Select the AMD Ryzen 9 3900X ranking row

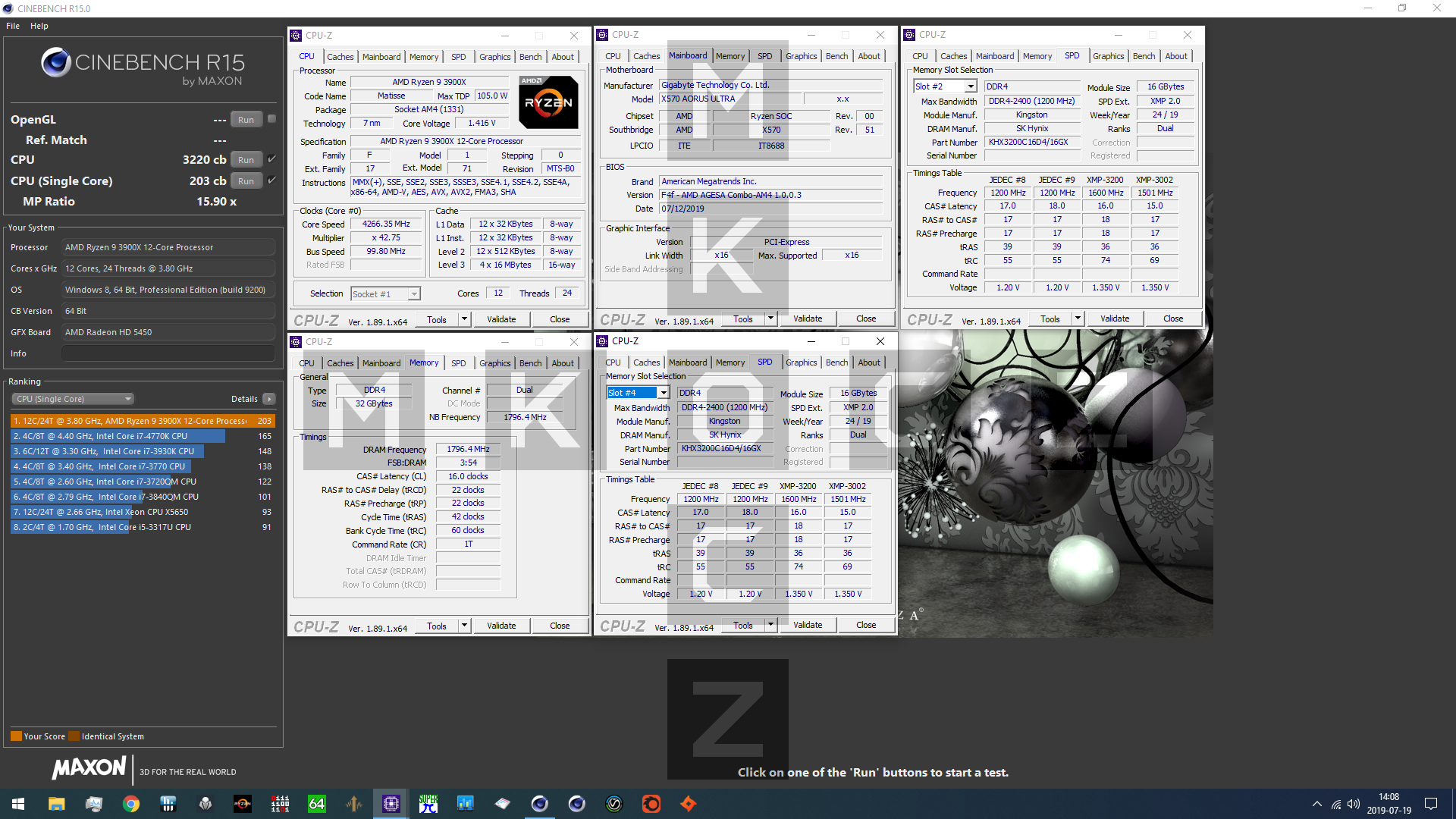coord(143,421)
